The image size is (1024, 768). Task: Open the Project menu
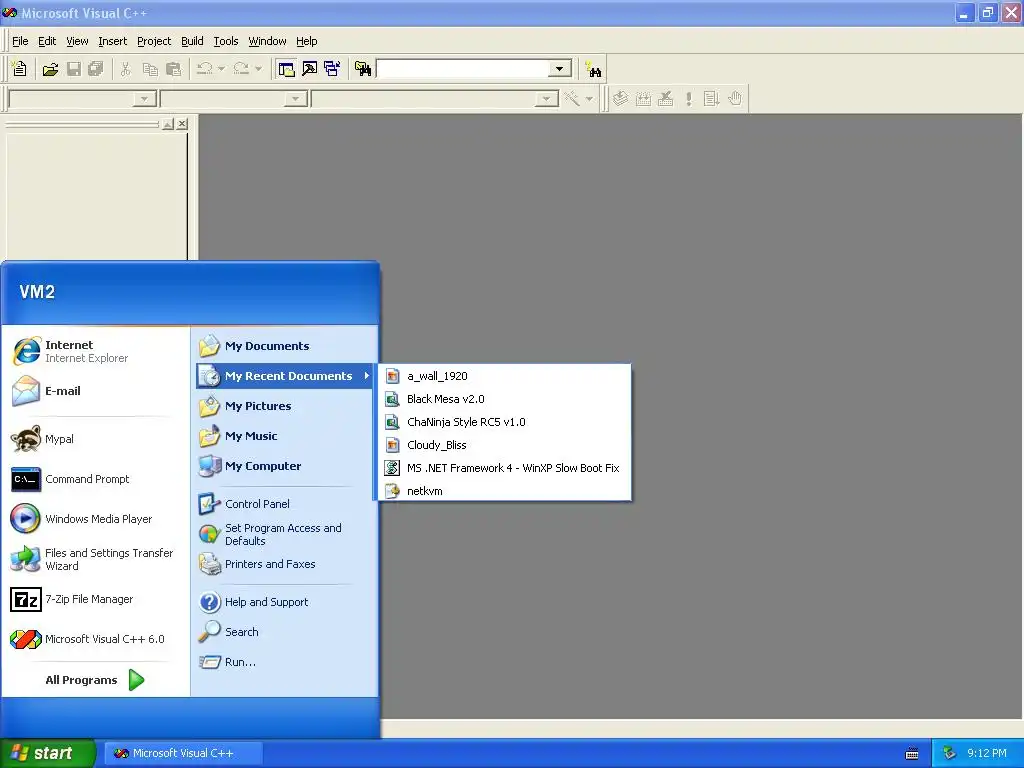click(x=154, y=41)
